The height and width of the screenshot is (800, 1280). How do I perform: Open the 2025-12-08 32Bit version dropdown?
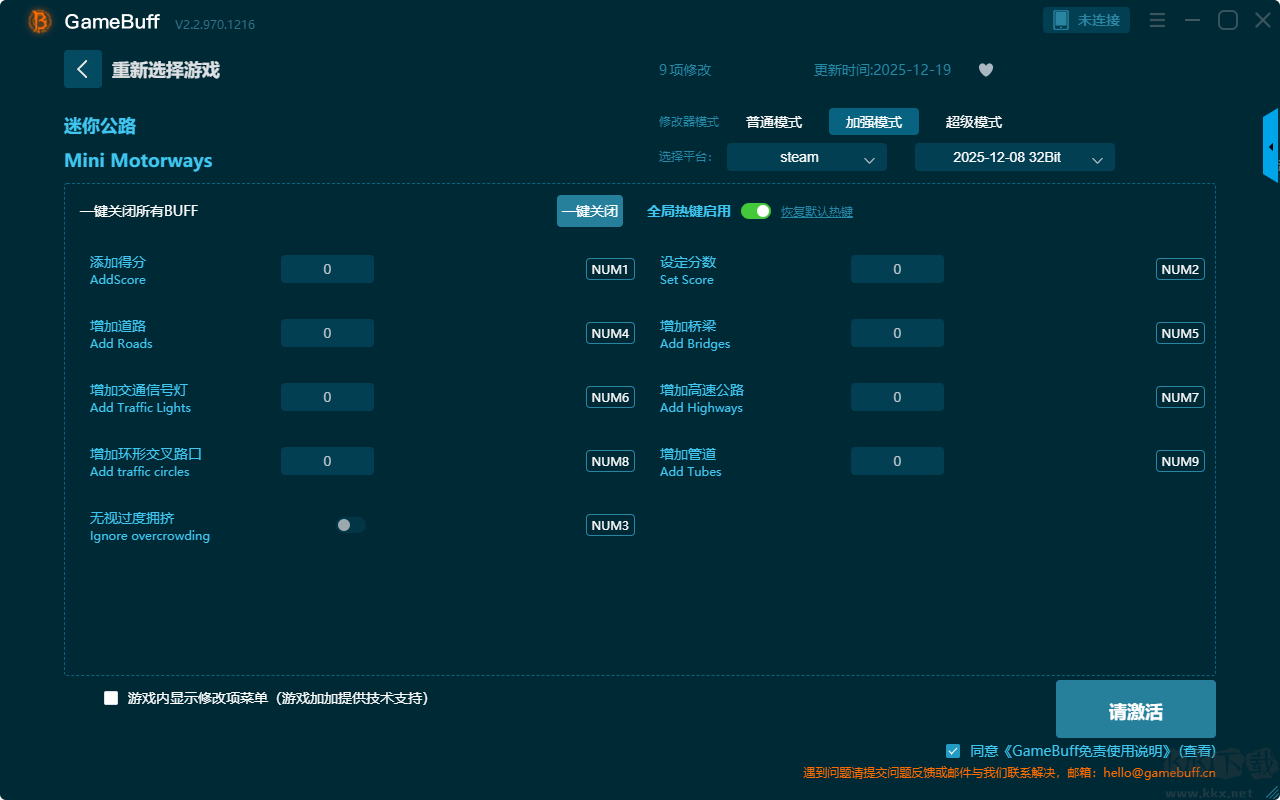pos(1014,157)
